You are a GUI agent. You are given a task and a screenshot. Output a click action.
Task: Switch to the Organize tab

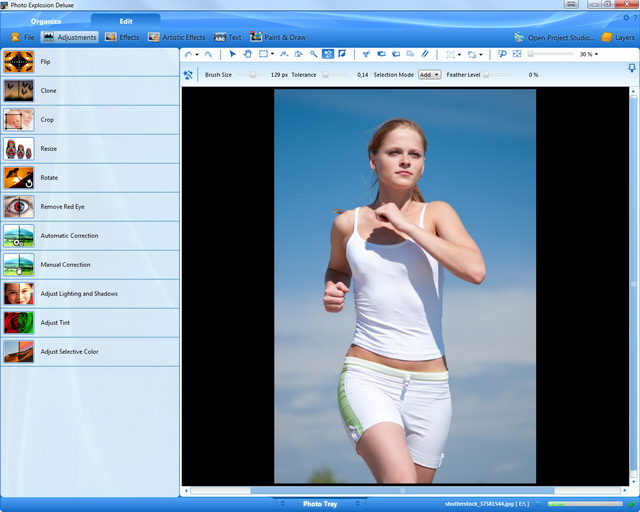click(x=46, y=21)
